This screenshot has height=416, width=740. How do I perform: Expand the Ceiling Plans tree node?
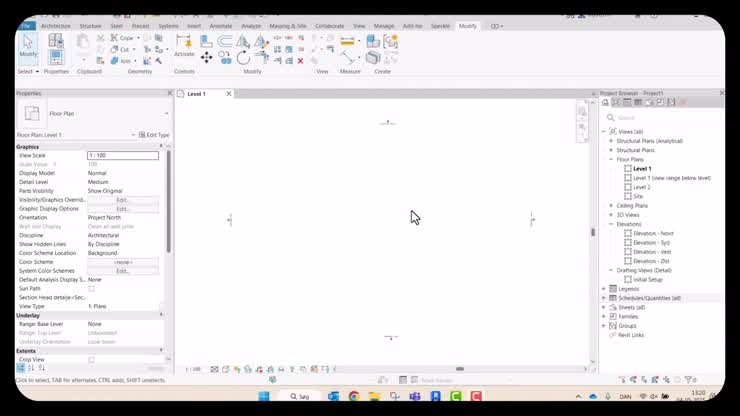tap(611, 206)
